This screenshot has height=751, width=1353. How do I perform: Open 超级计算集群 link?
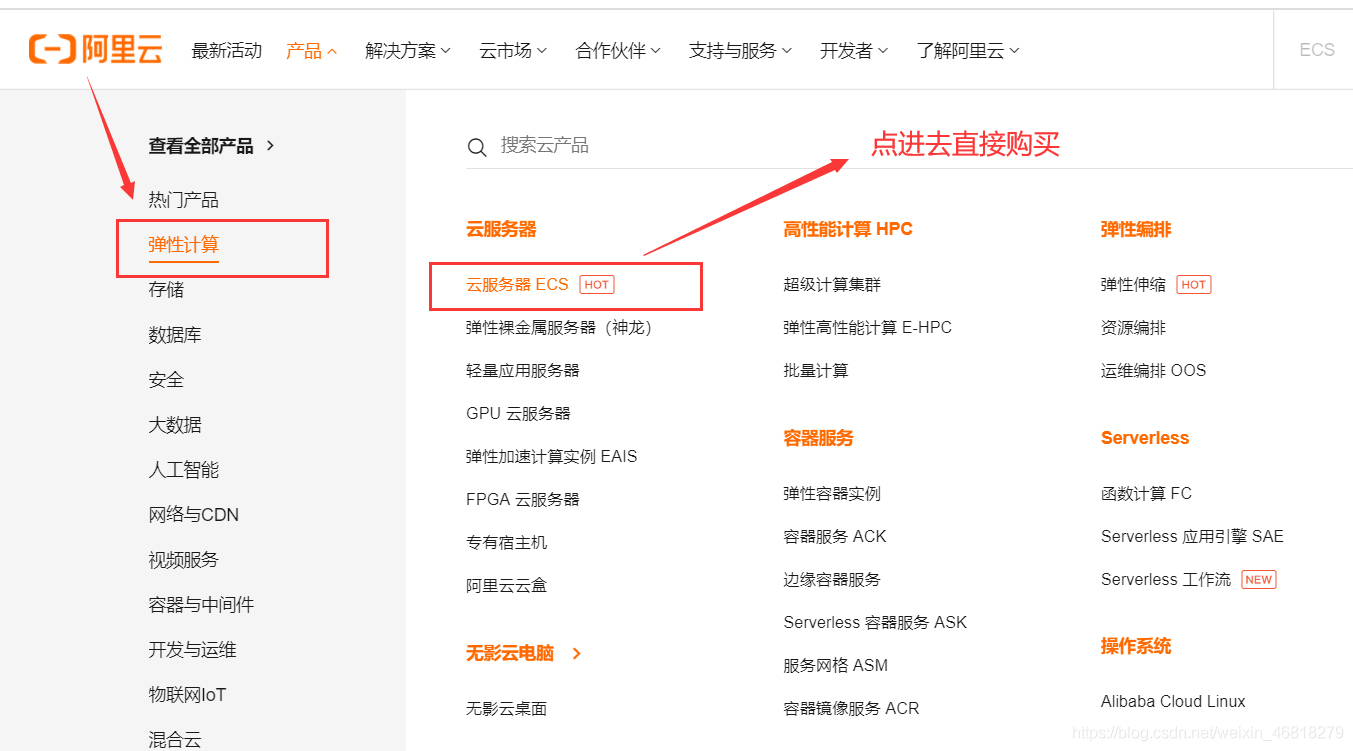pos(832,285)
